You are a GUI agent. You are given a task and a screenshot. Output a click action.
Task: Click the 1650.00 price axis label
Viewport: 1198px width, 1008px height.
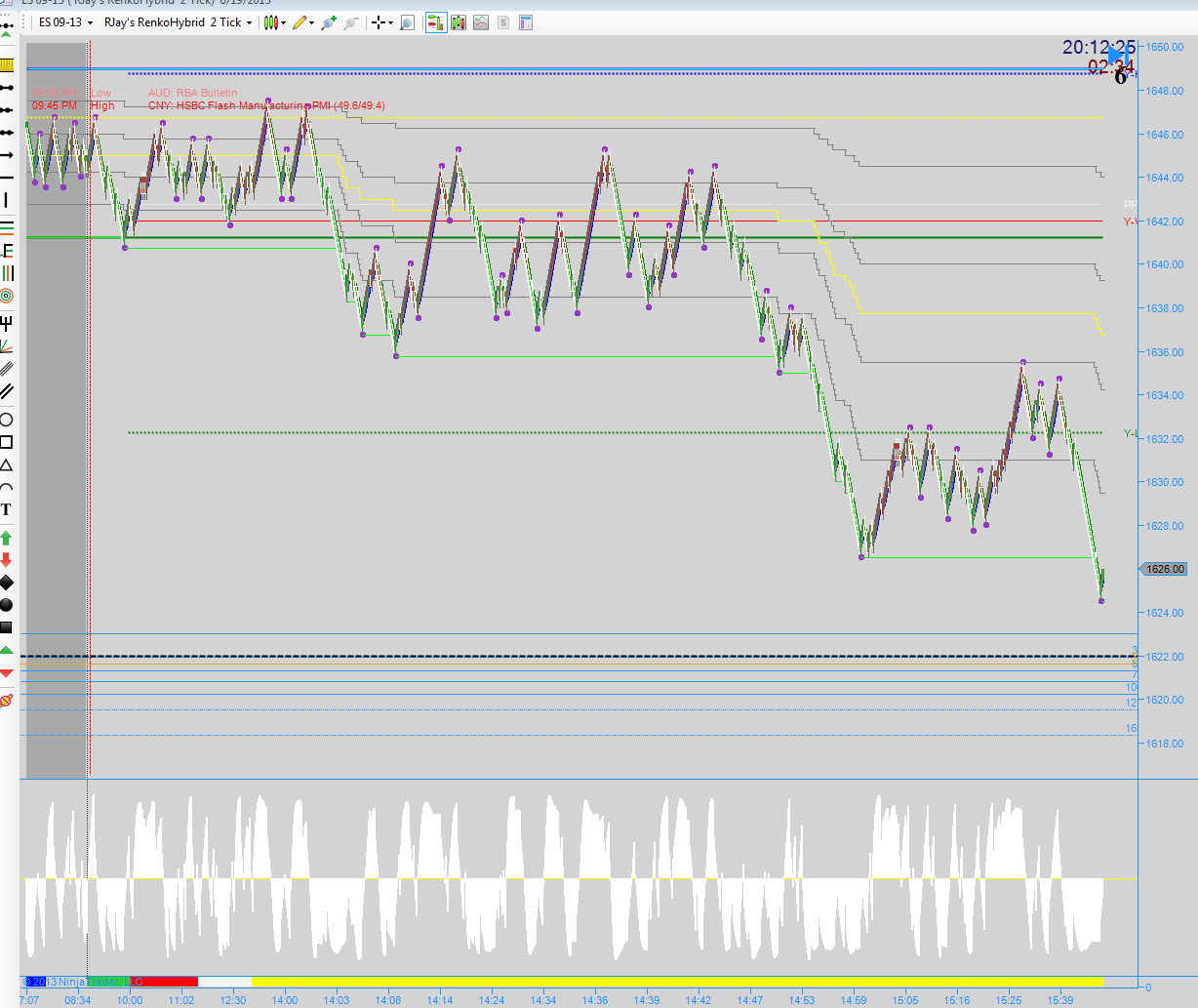point(1166,47)
